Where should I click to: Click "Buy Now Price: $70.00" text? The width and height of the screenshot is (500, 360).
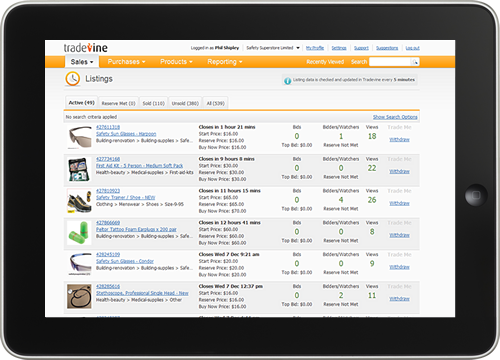pos(222,211)
